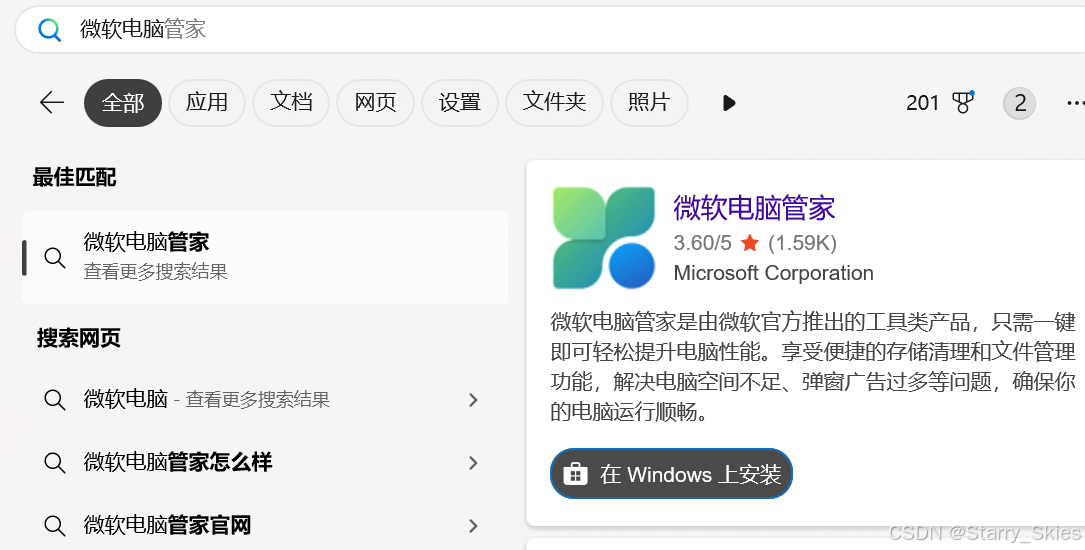1085x550 pixels.
Task: Click magnifier icon beside 微软电脑管家怎么样
Action: click(55, 462)
